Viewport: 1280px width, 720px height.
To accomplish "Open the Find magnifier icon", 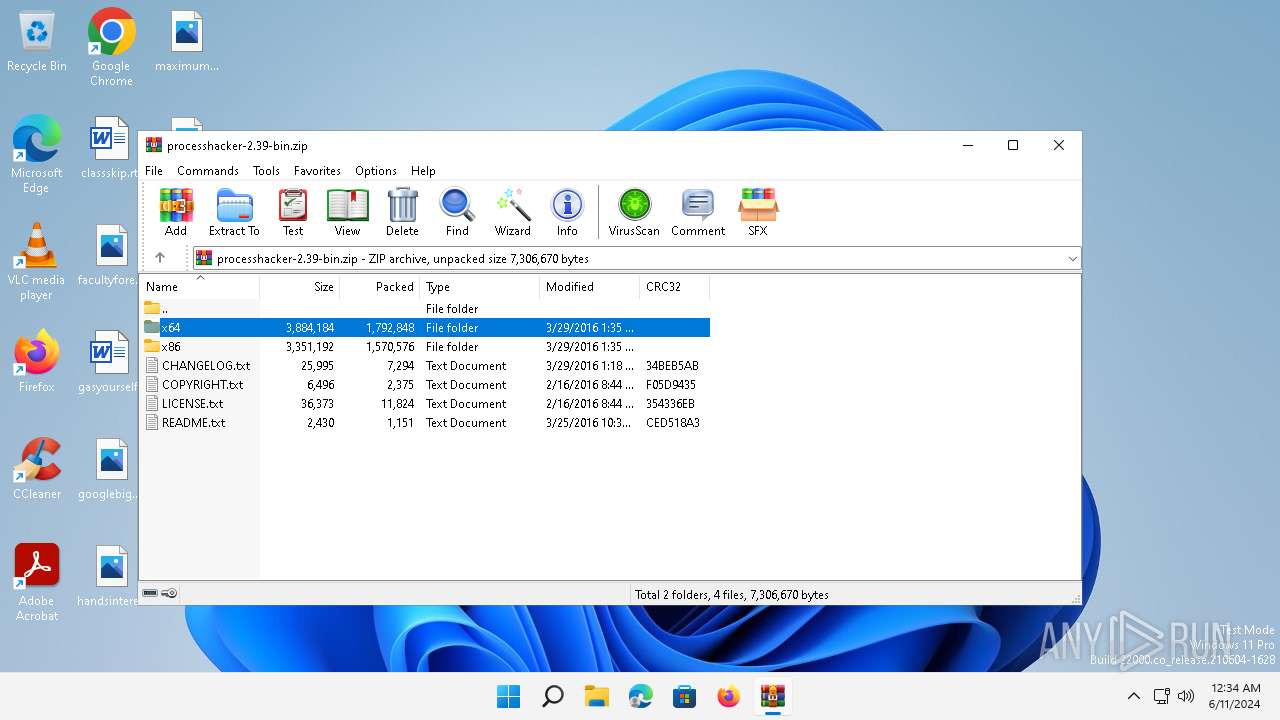I will point(457,212).
